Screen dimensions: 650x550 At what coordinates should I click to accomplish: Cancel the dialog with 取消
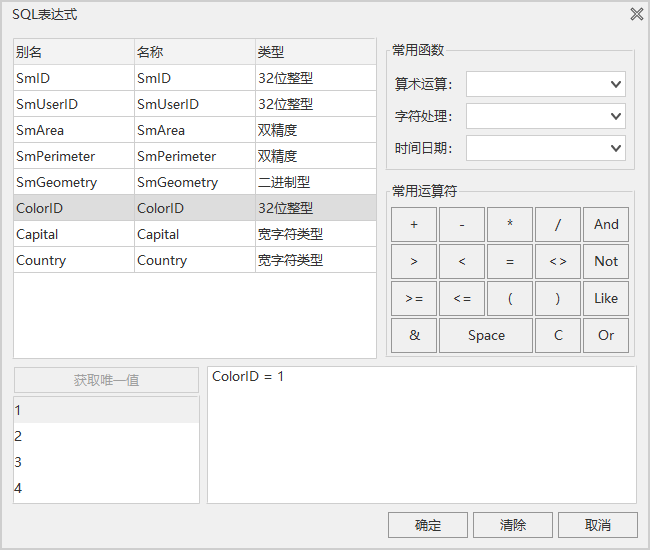click(x=598, y=525)
